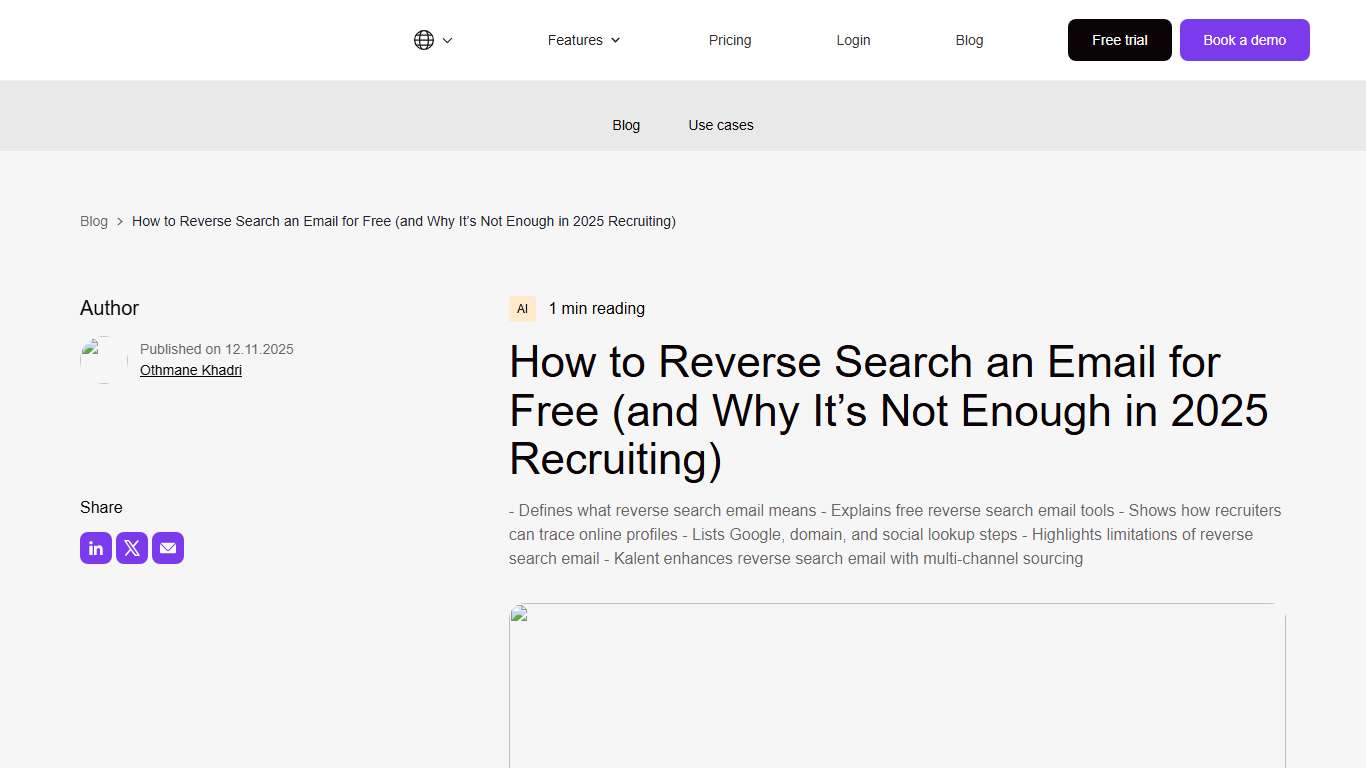Open Othmane Khadri's author profile

tap(190, 370)
